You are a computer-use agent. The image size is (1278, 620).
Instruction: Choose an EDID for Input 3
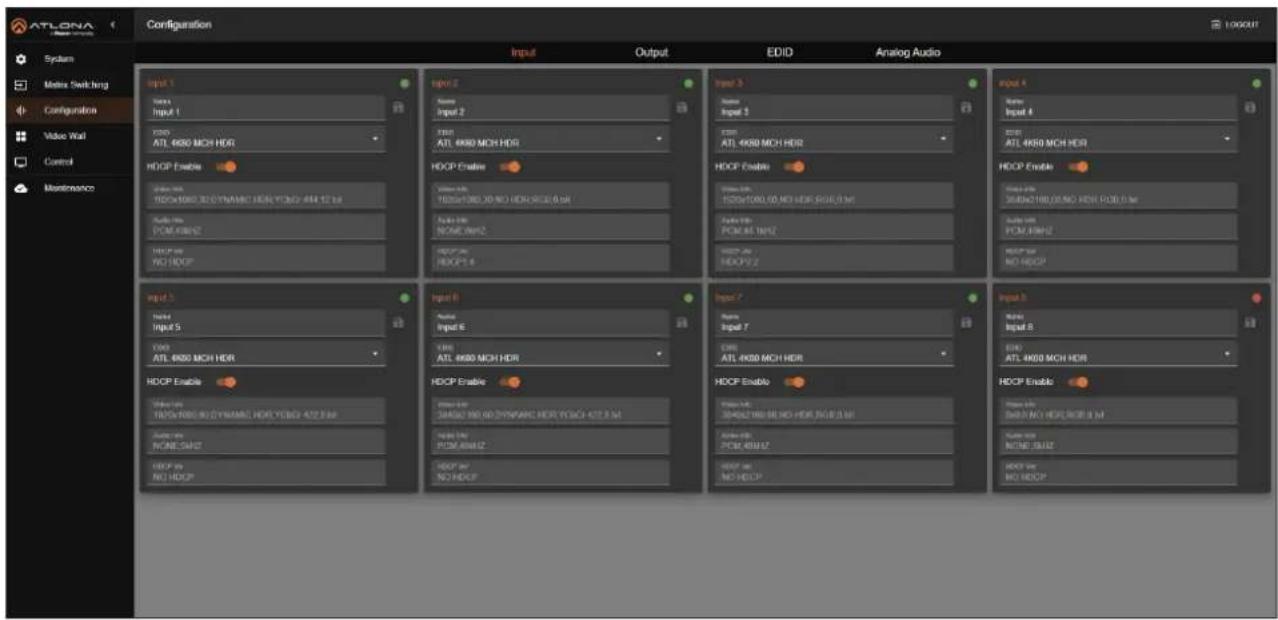(833, 138)
